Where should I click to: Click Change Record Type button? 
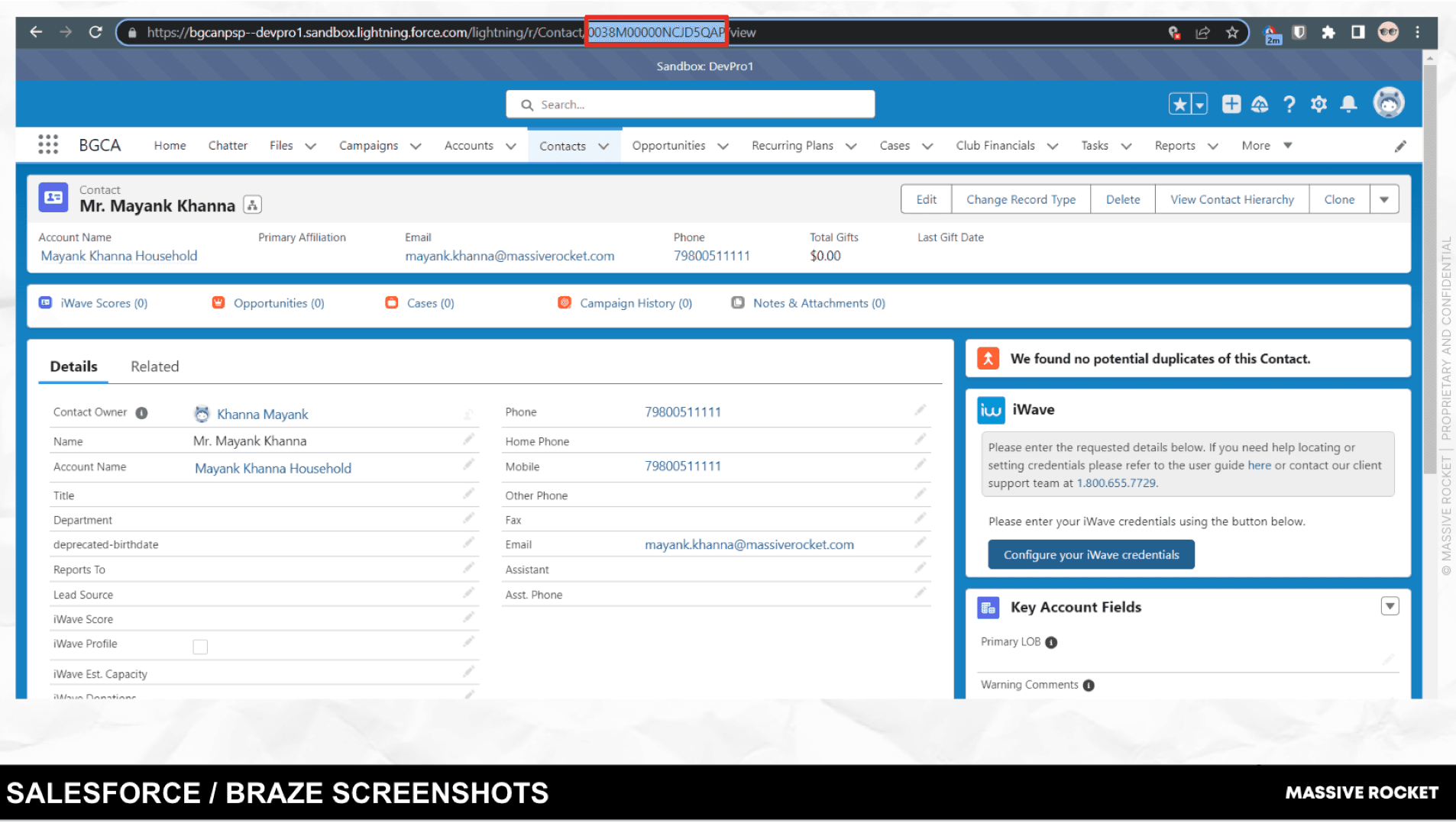pyautogui.click(x=1021, y=199)
